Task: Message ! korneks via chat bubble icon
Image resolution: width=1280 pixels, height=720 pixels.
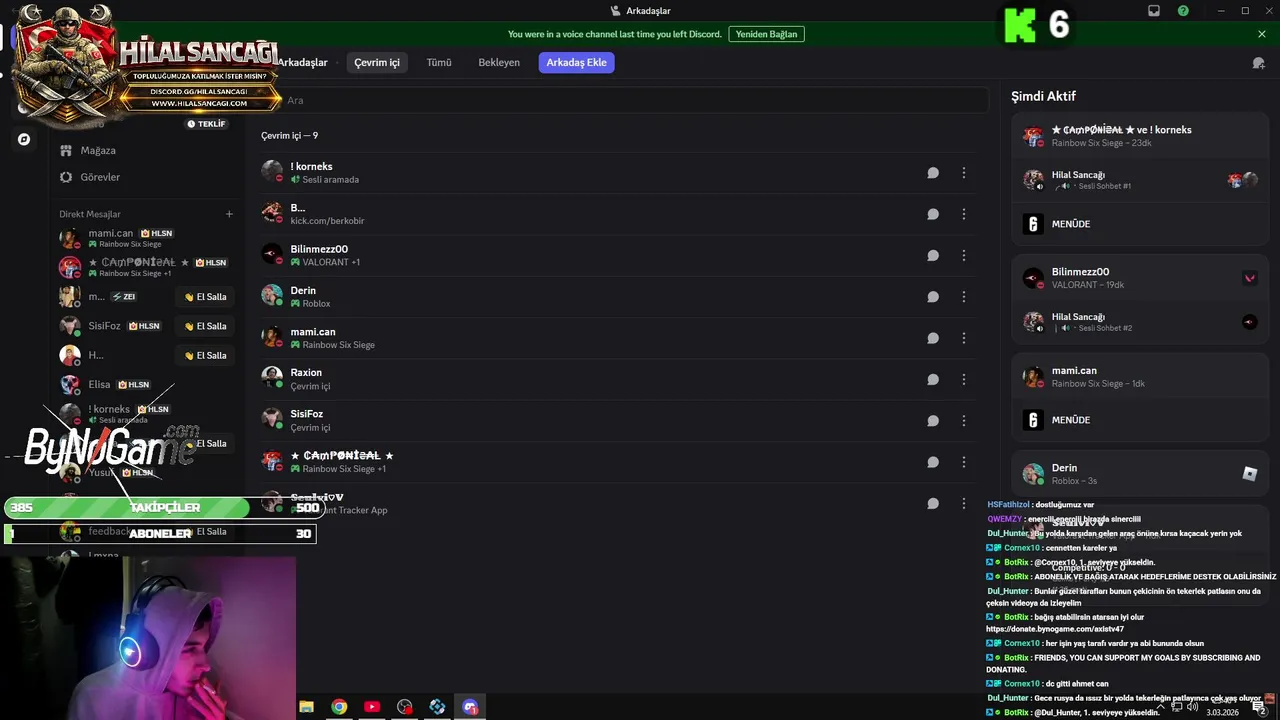Action: [x=933, y=173]
